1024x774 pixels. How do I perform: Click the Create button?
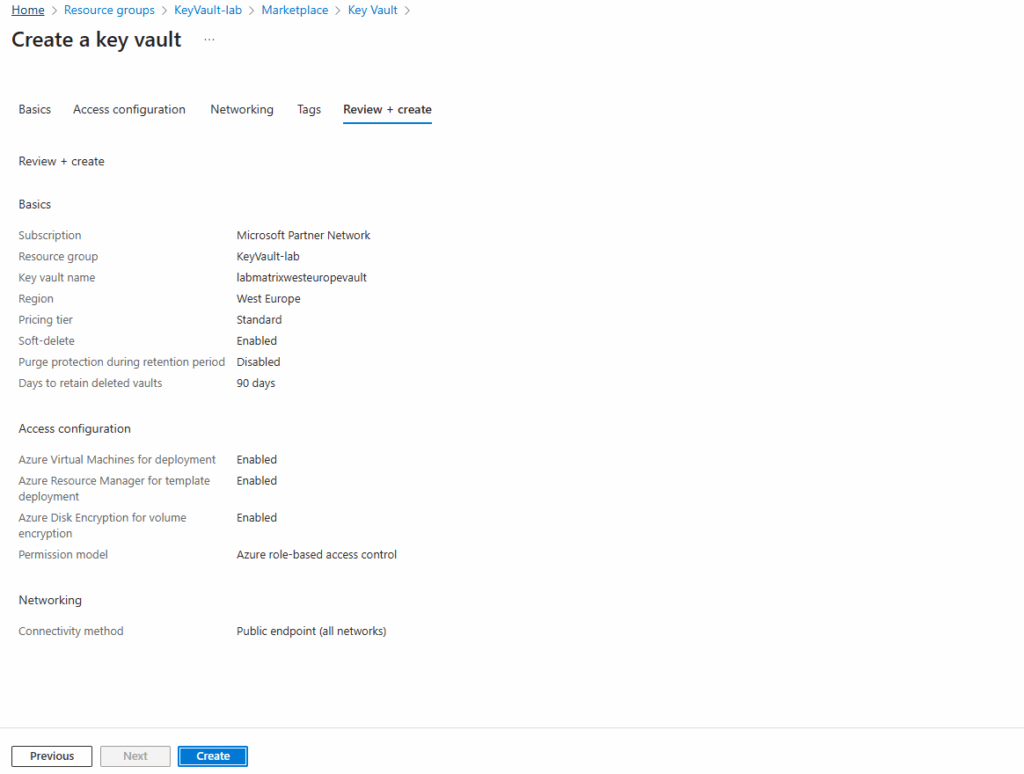click(213, 756)
